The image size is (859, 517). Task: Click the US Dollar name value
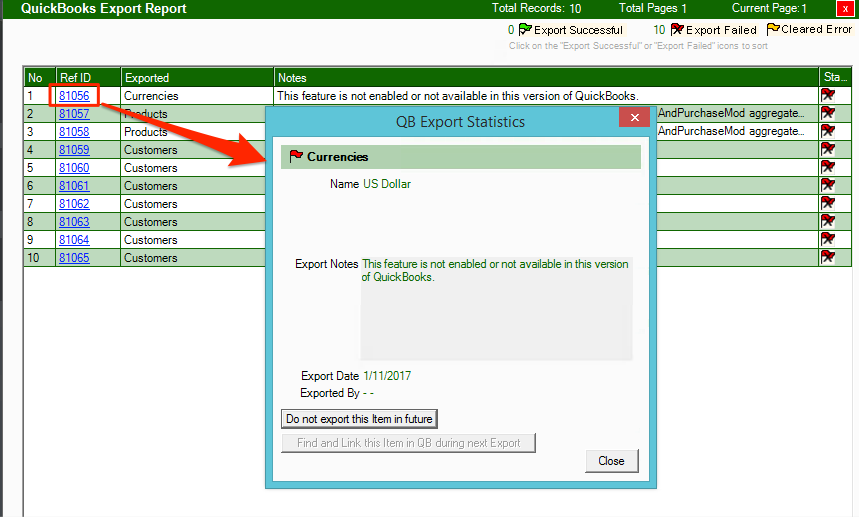pyautogui.click(x=387, y=184)
